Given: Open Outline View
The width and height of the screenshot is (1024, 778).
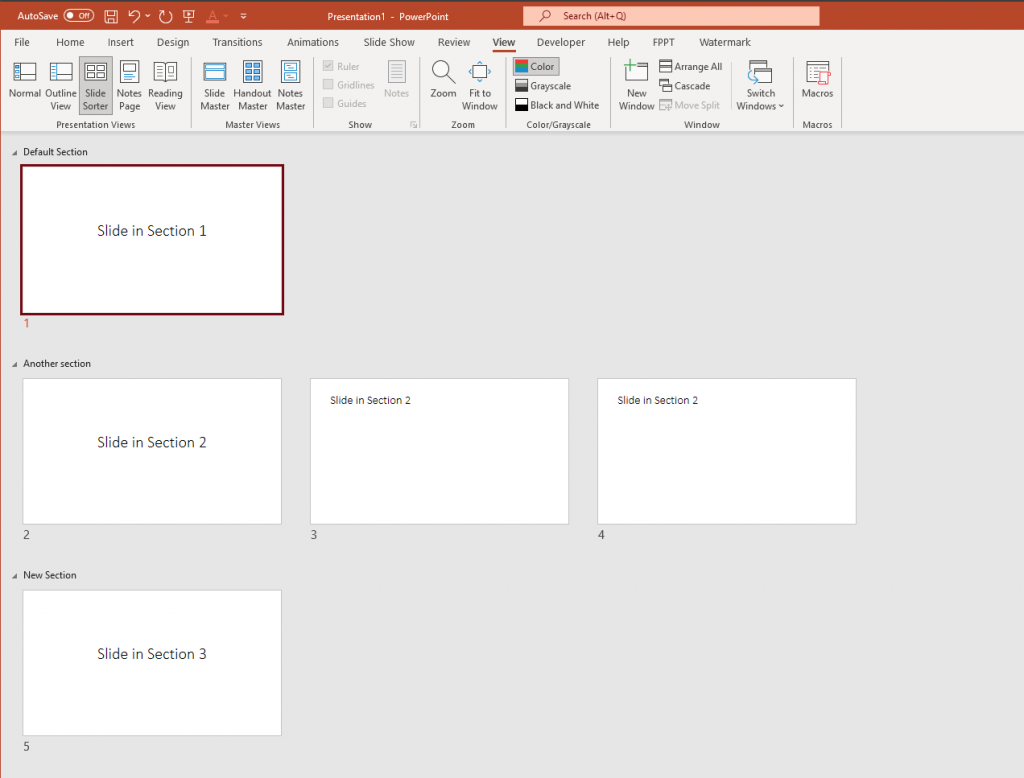Looking at the screenshot, I should pyautogui.click(x=60, y=85).
